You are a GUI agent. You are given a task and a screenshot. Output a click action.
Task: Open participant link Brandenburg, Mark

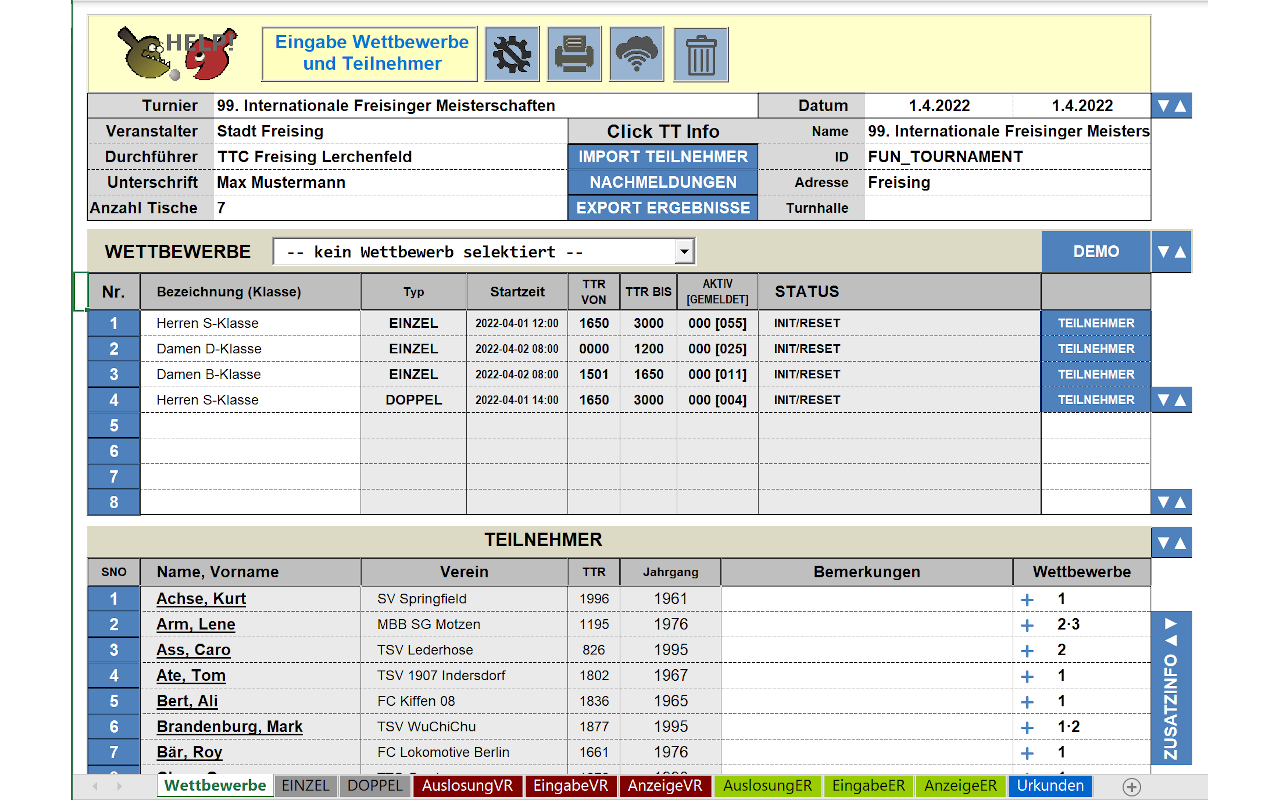coord(229,727)
